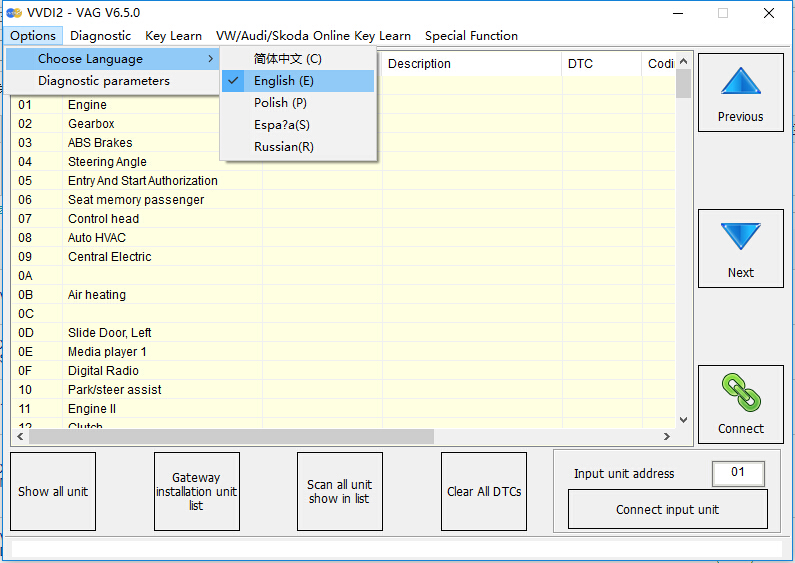Select the ABS Brakes unit row
The width and height of the screenshot is (795, 563).
[100, 143]
